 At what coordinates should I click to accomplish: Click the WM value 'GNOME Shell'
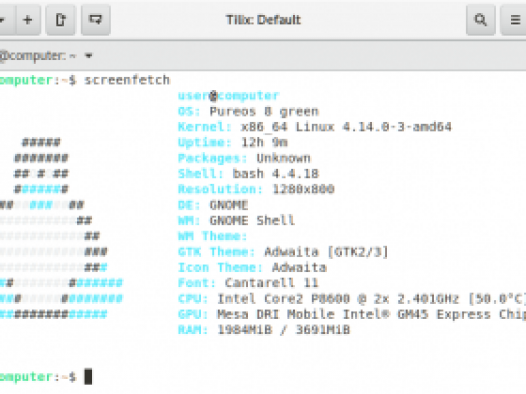click(252, 220)
